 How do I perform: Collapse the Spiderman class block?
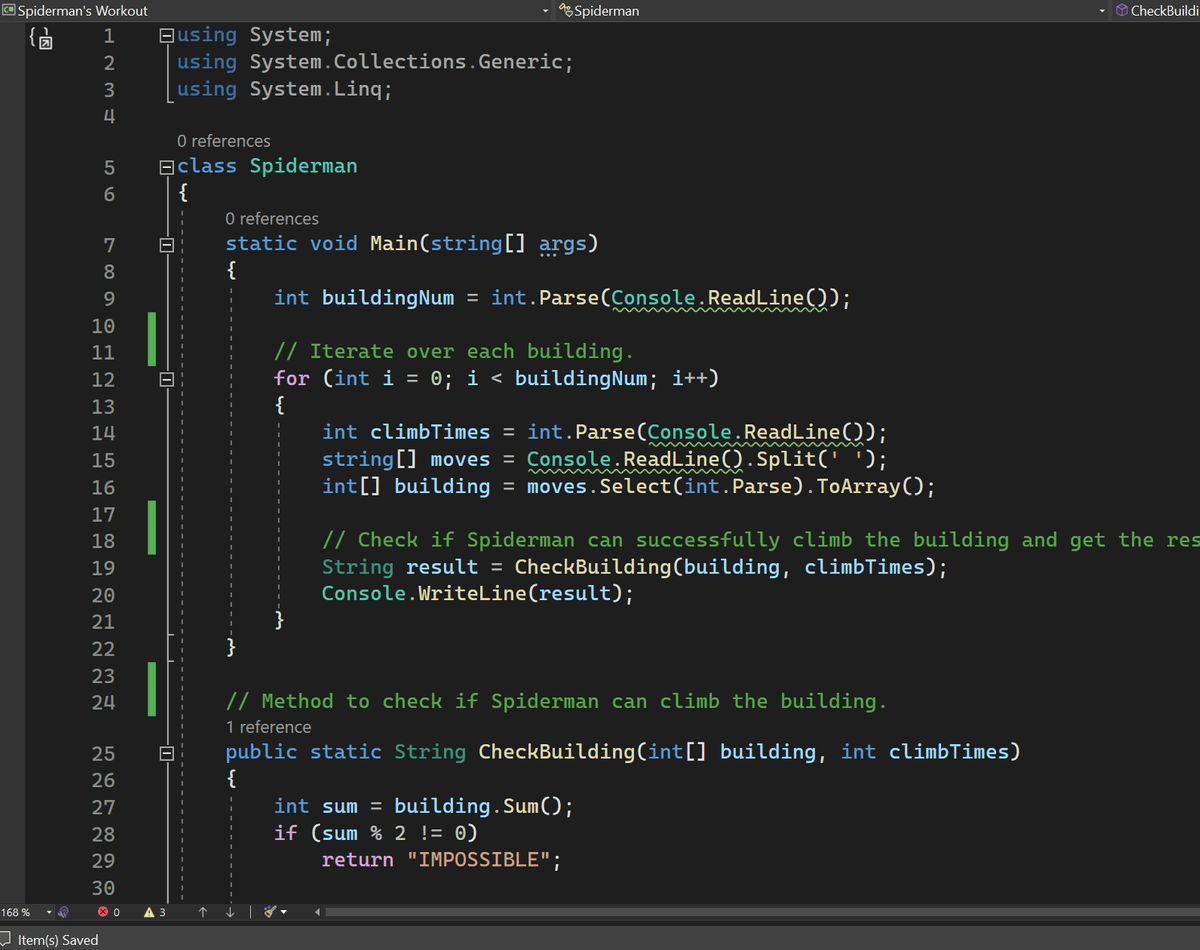click(x=167, y=166)
